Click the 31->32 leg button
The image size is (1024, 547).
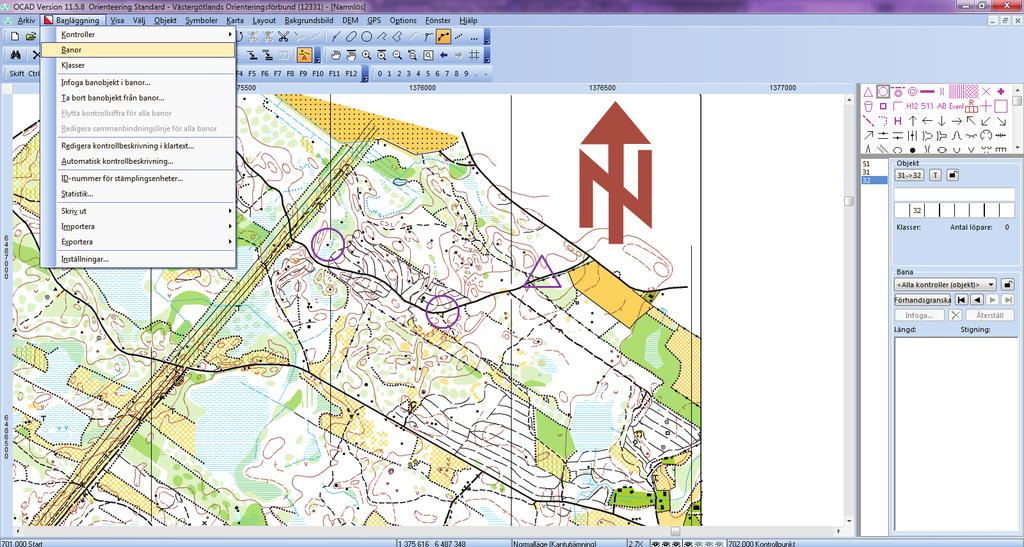tap(909, 175)
